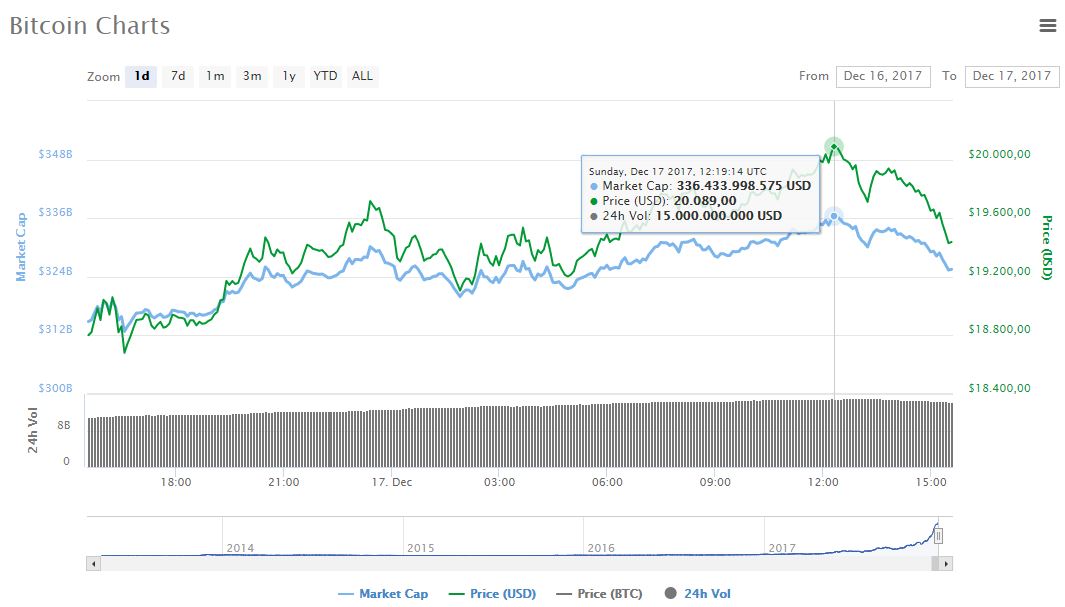Click the $19.600,00 price axis label
Screen dimensions: 1065x607
point(999,213)
